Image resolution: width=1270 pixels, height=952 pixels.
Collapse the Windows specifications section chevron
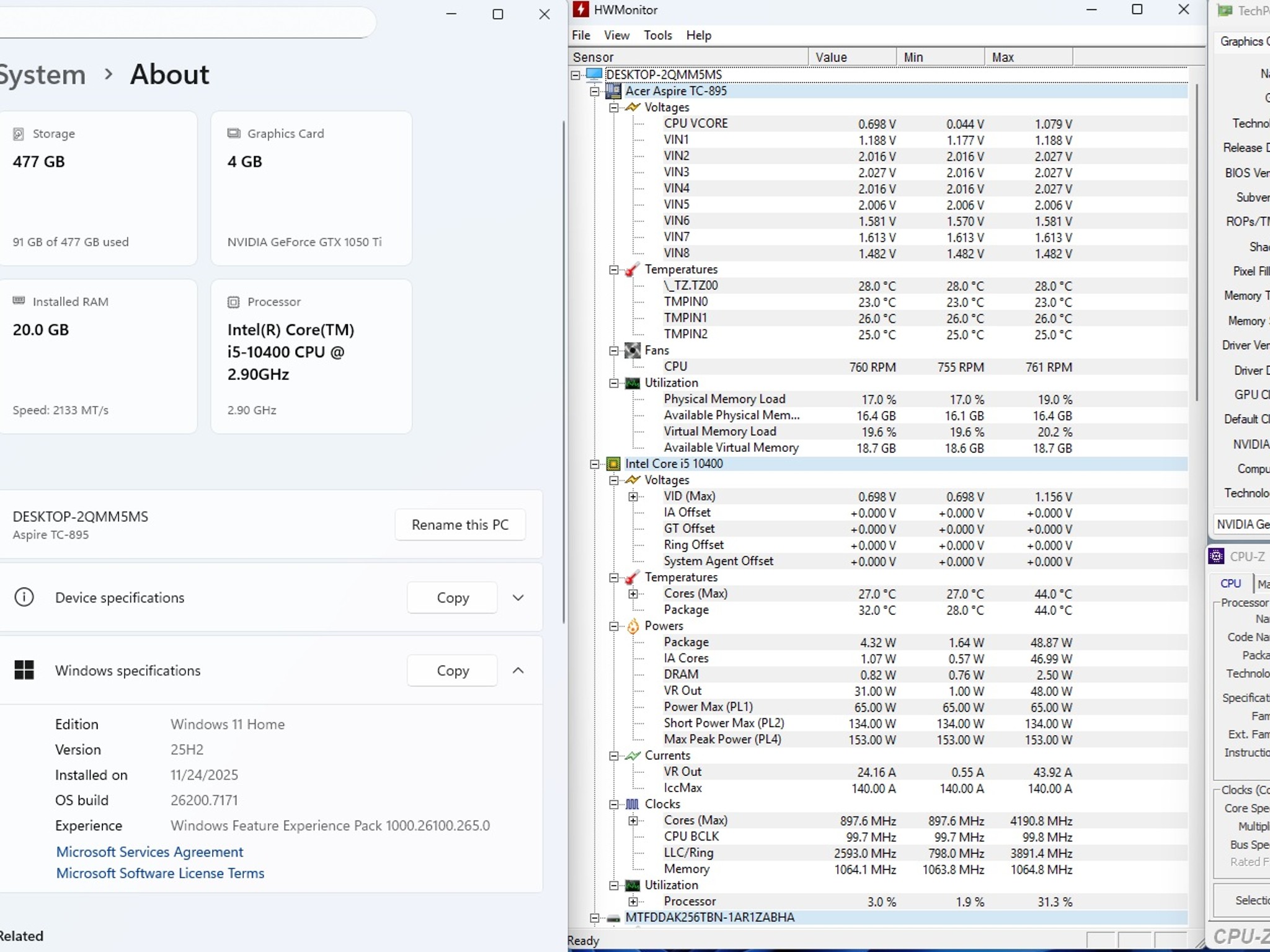pyautogui.click(x=518, y=671)
